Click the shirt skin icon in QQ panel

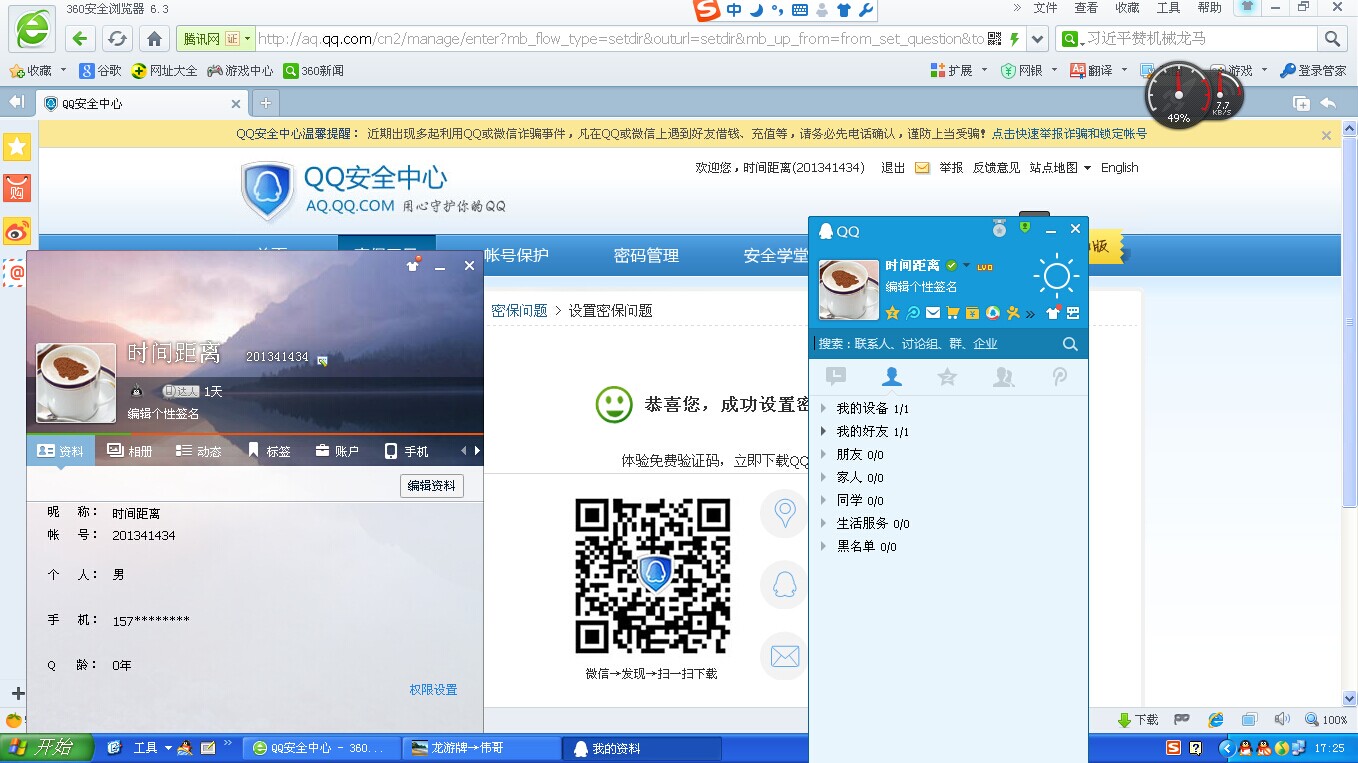pyautogui.click(x=1053, y=313)
